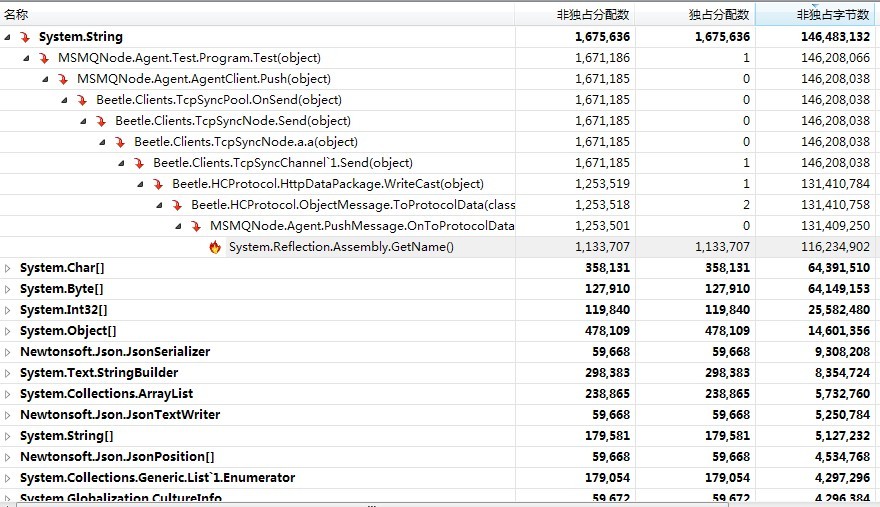Click the arrow icon beside PushMessage.OnToProtocolData
Viewport: 880px width, 507px height.
tap(197, 227)
